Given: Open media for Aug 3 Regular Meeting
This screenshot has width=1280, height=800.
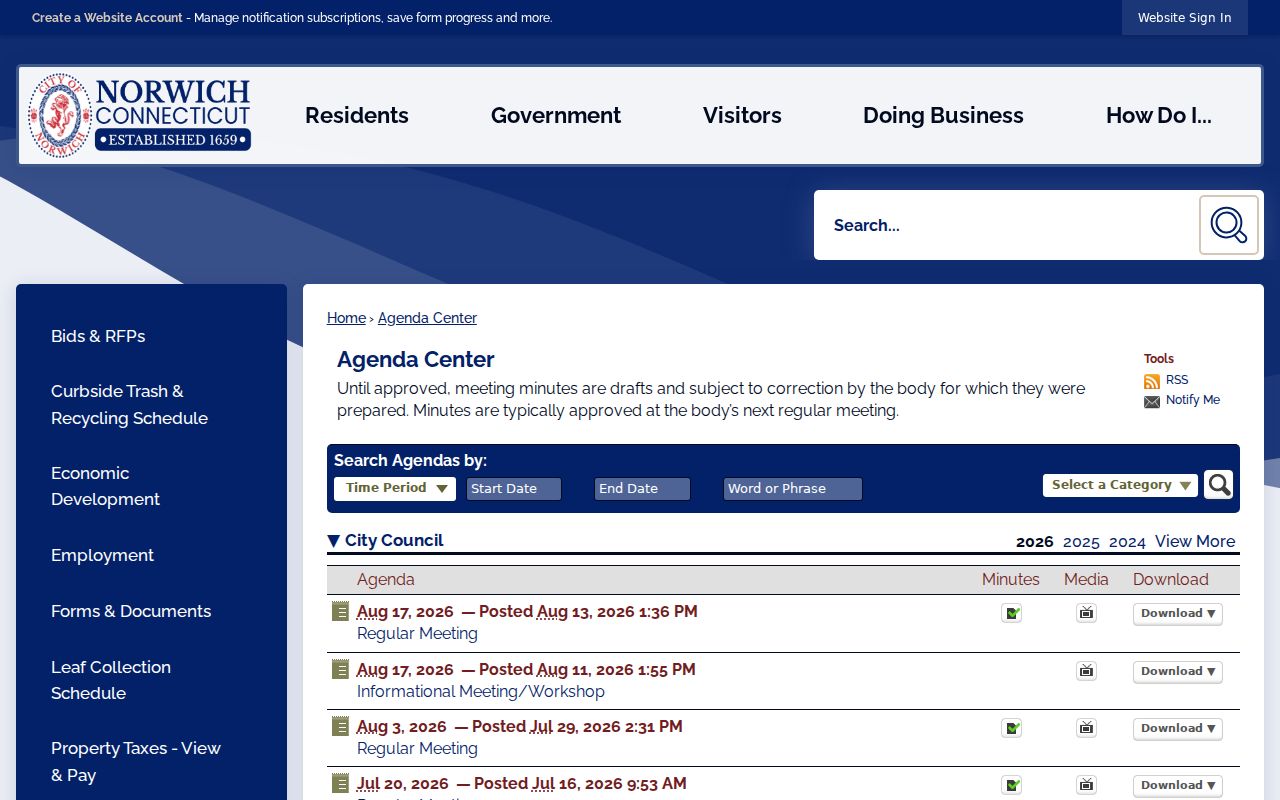Looking at the screenshot, I should tap(1086, 728).
